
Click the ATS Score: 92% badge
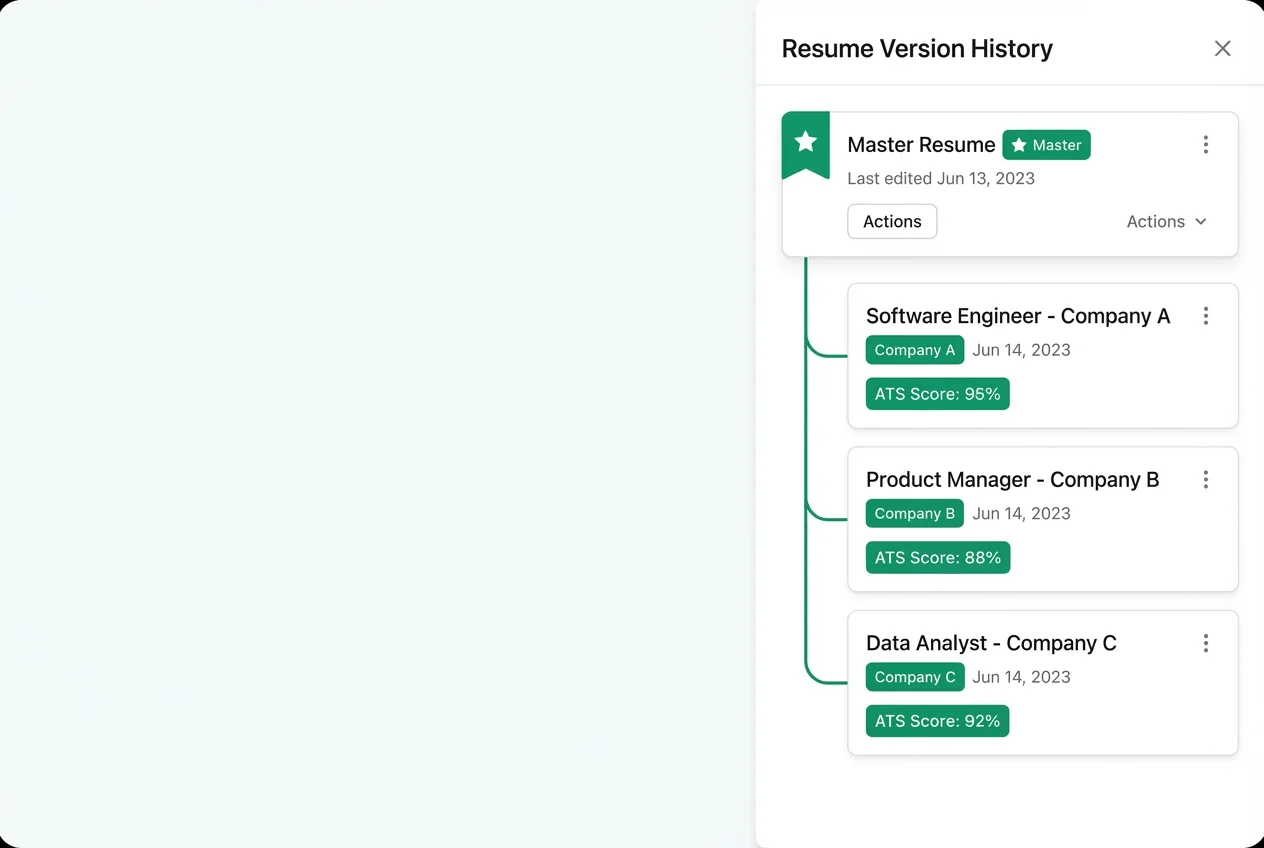(x=938, y=721)
